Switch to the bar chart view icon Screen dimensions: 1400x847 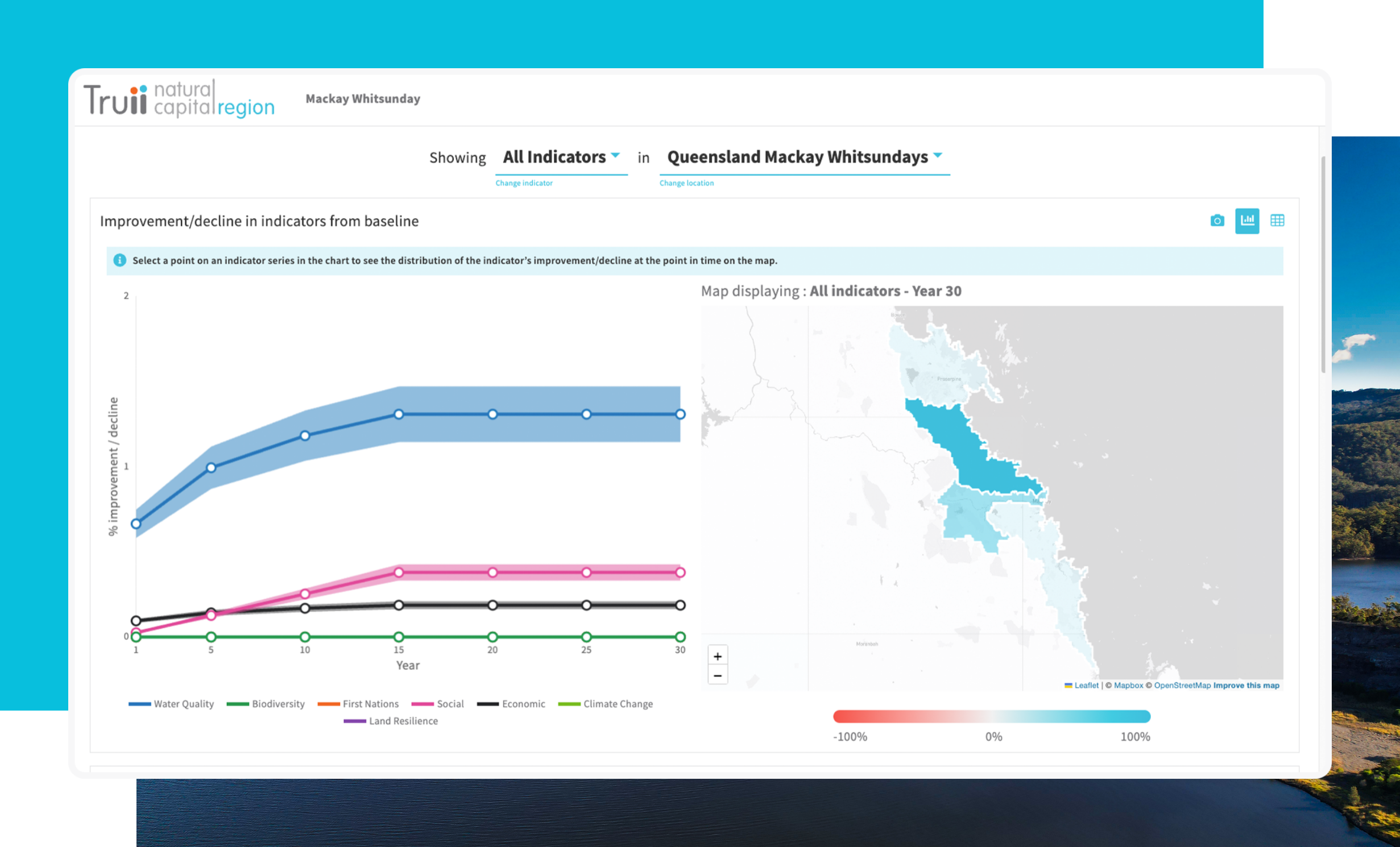pos(1247,221)
